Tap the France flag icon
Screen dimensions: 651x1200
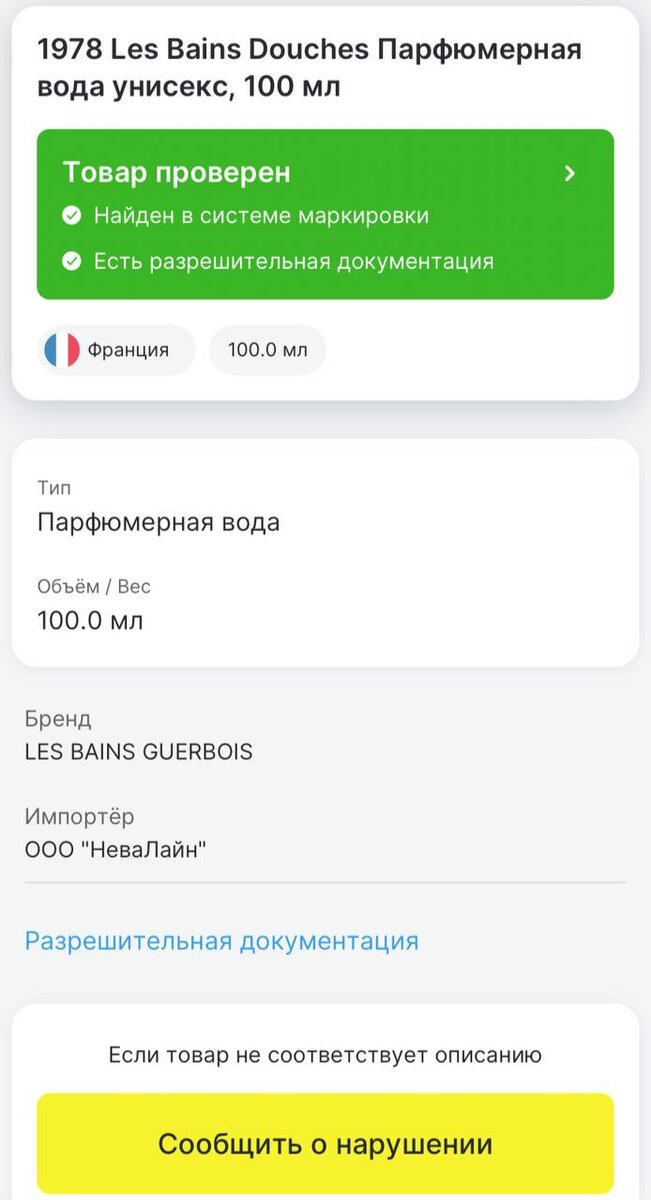pos(58,349)
